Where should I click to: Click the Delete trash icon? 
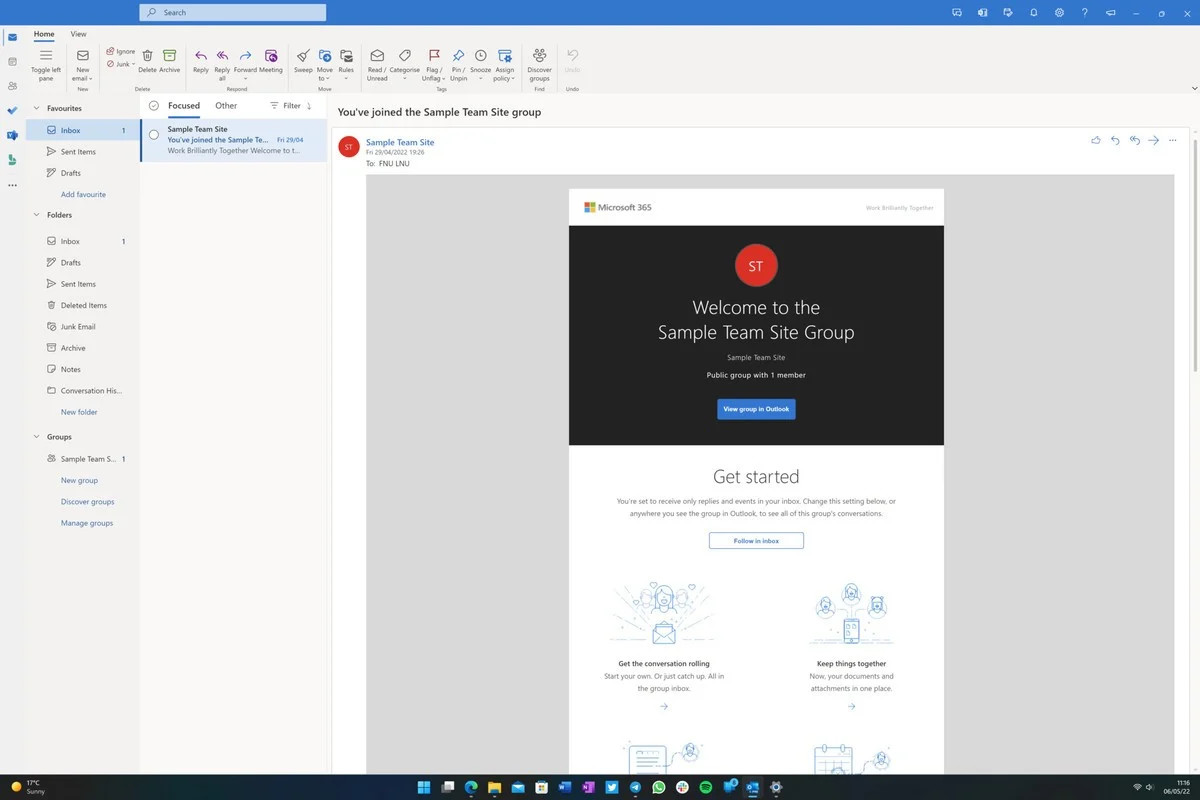pyautogui.click(x=147, y=59)
